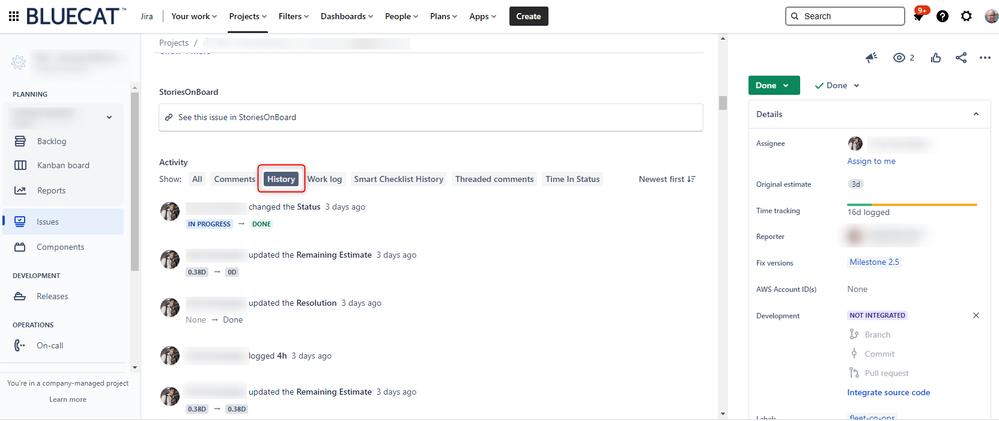The height and width of the screenshot is (421, 999).
Task: Click the Backlog sidebar icon
Action: 20,141
